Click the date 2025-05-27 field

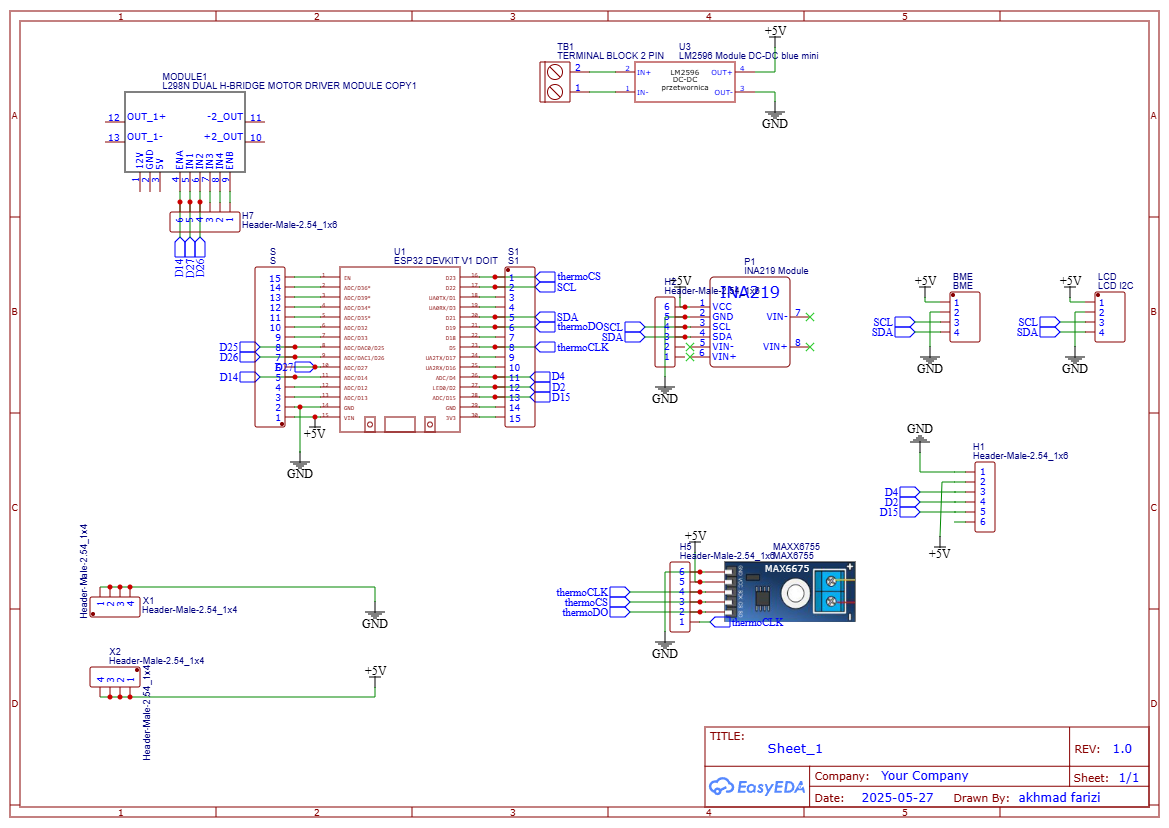coord(896,798)
